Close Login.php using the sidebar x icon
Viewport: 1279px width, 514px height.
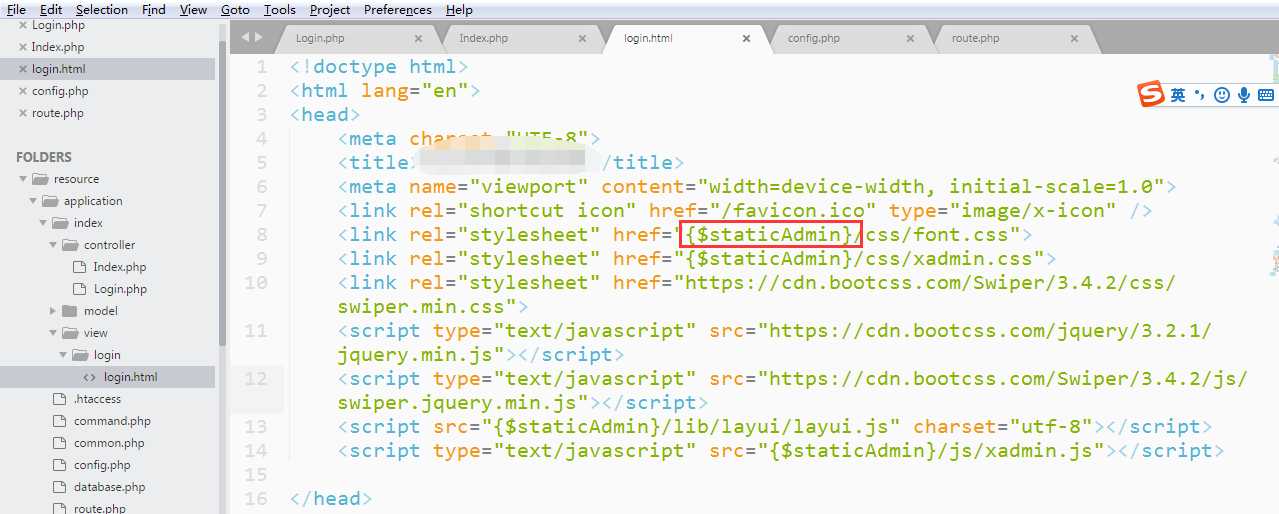22,25
